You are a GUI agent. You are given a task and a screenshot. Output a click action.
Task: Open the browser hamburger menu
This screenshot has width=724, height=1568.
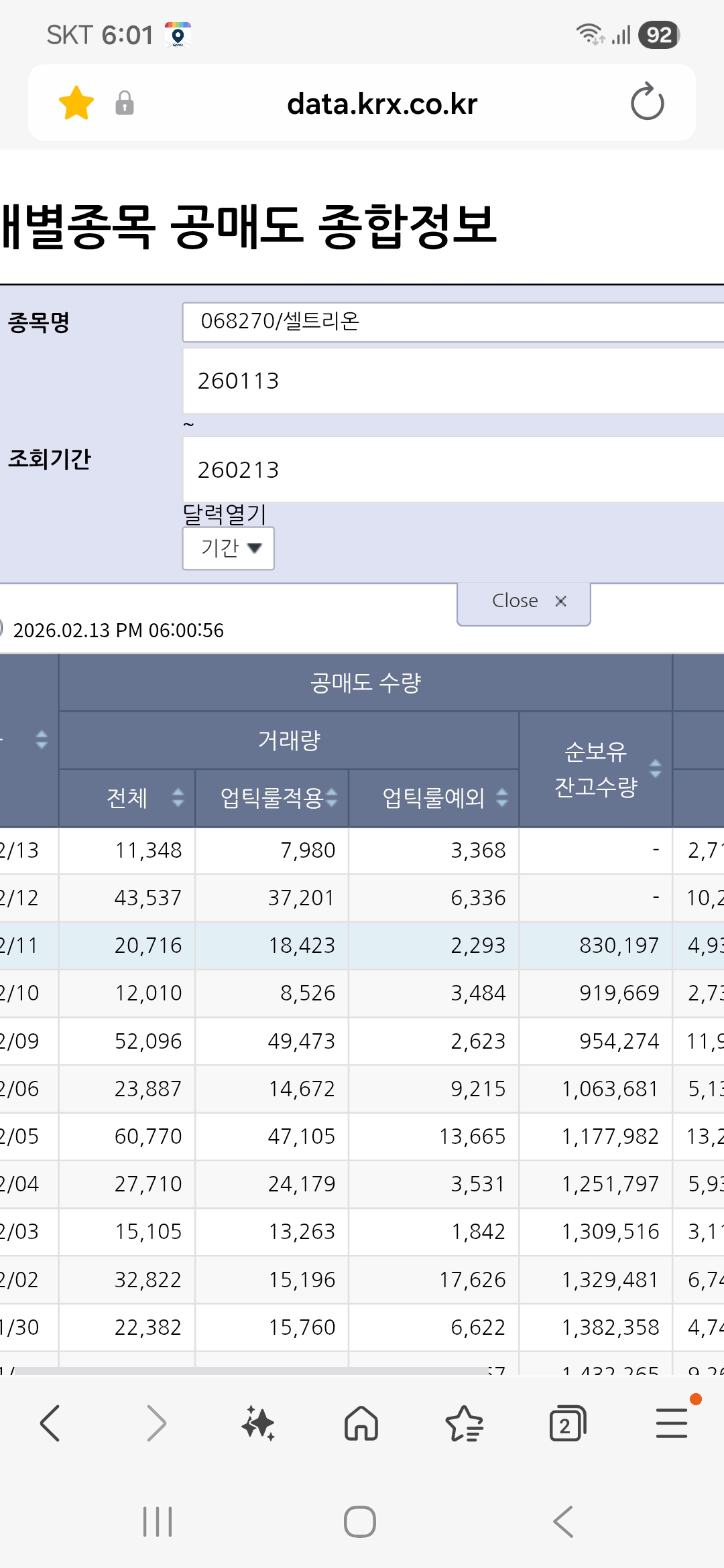click(672, 1423)
